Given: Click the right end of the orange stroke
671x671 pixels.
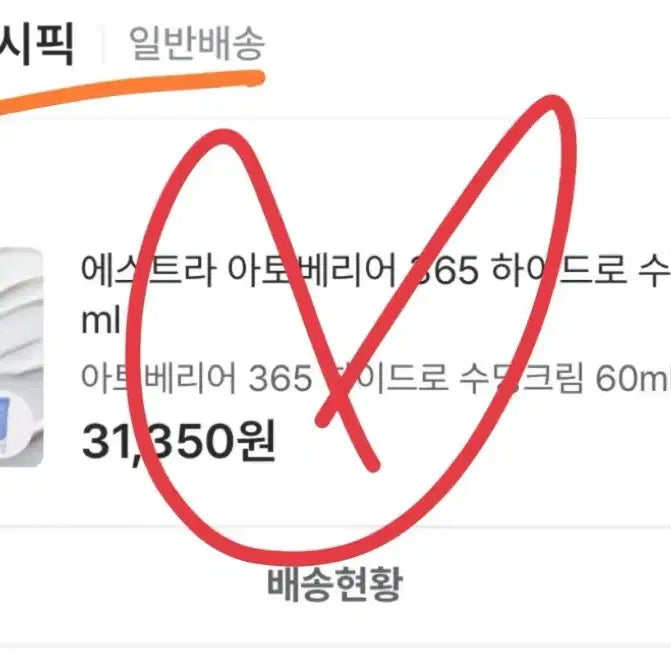Looking at the screenshot, I should coord(257,79).
